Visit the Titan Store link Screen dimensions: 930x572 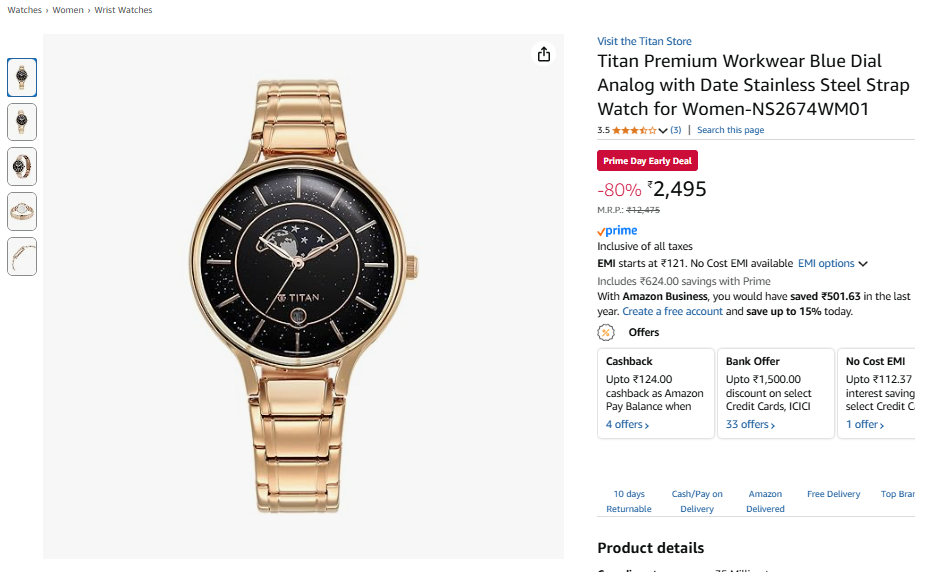click(x=644, y=41)
